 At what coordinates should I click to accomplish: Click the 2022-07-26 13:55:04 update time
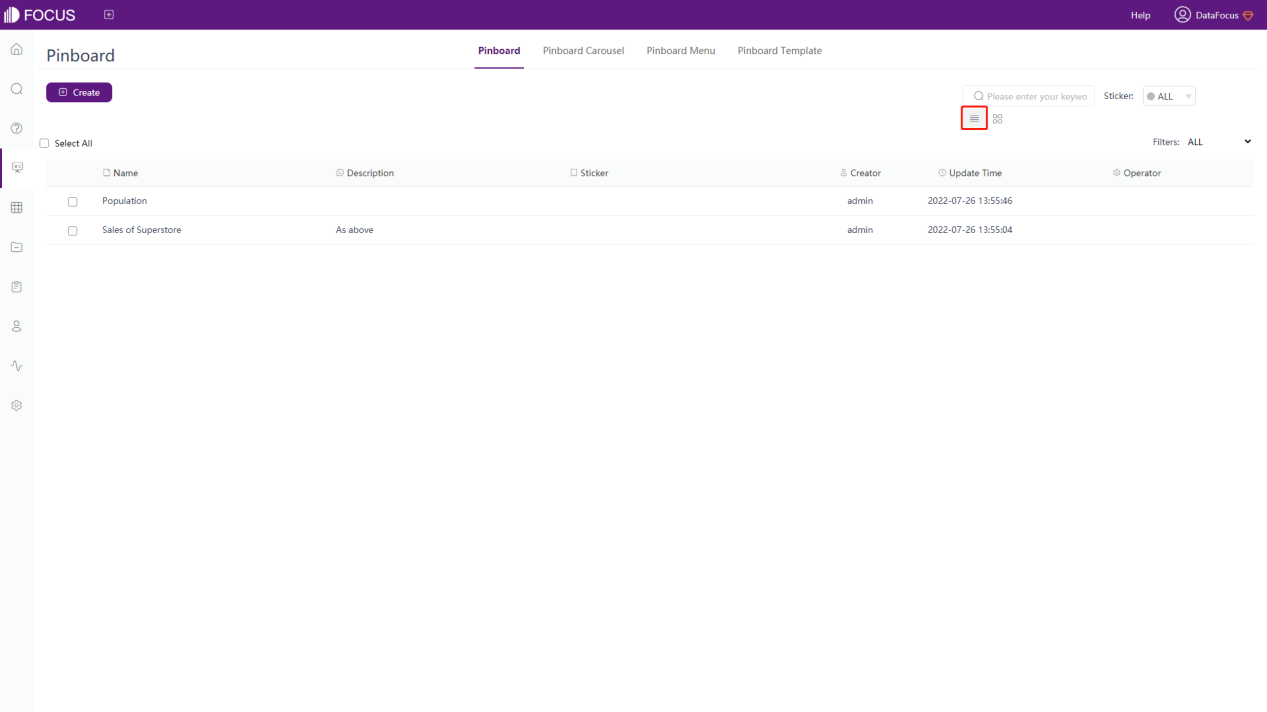970,230
